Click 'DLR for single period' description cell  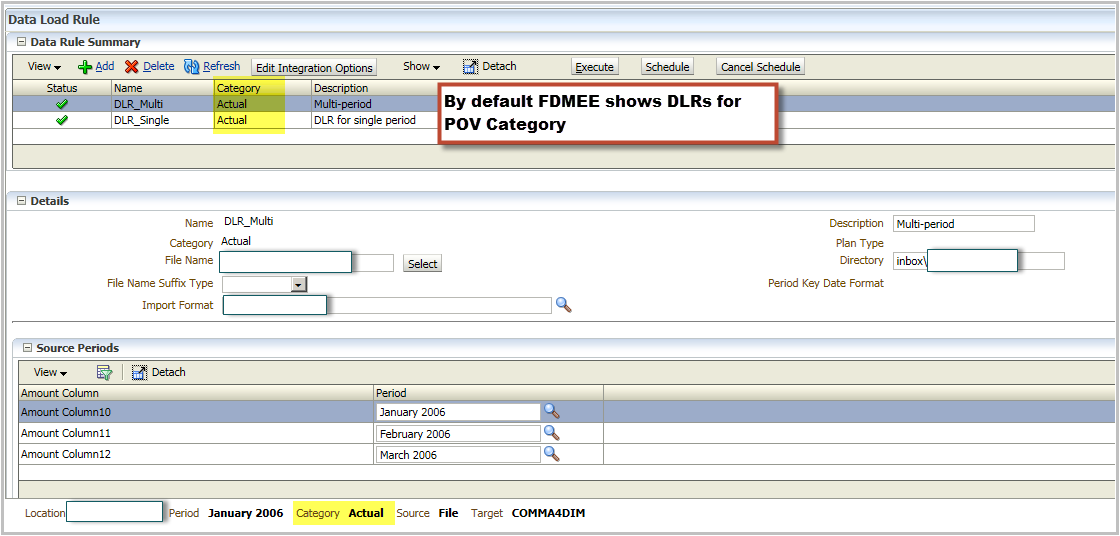[x=364, y=120]
